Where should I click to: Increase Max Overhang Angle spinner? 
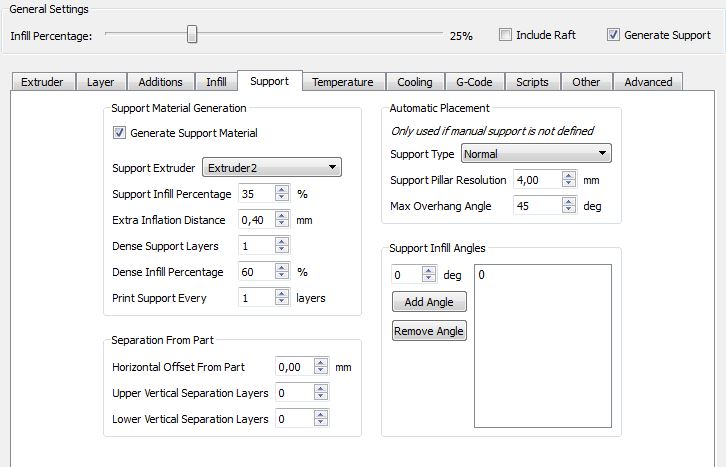pos(569,201)
